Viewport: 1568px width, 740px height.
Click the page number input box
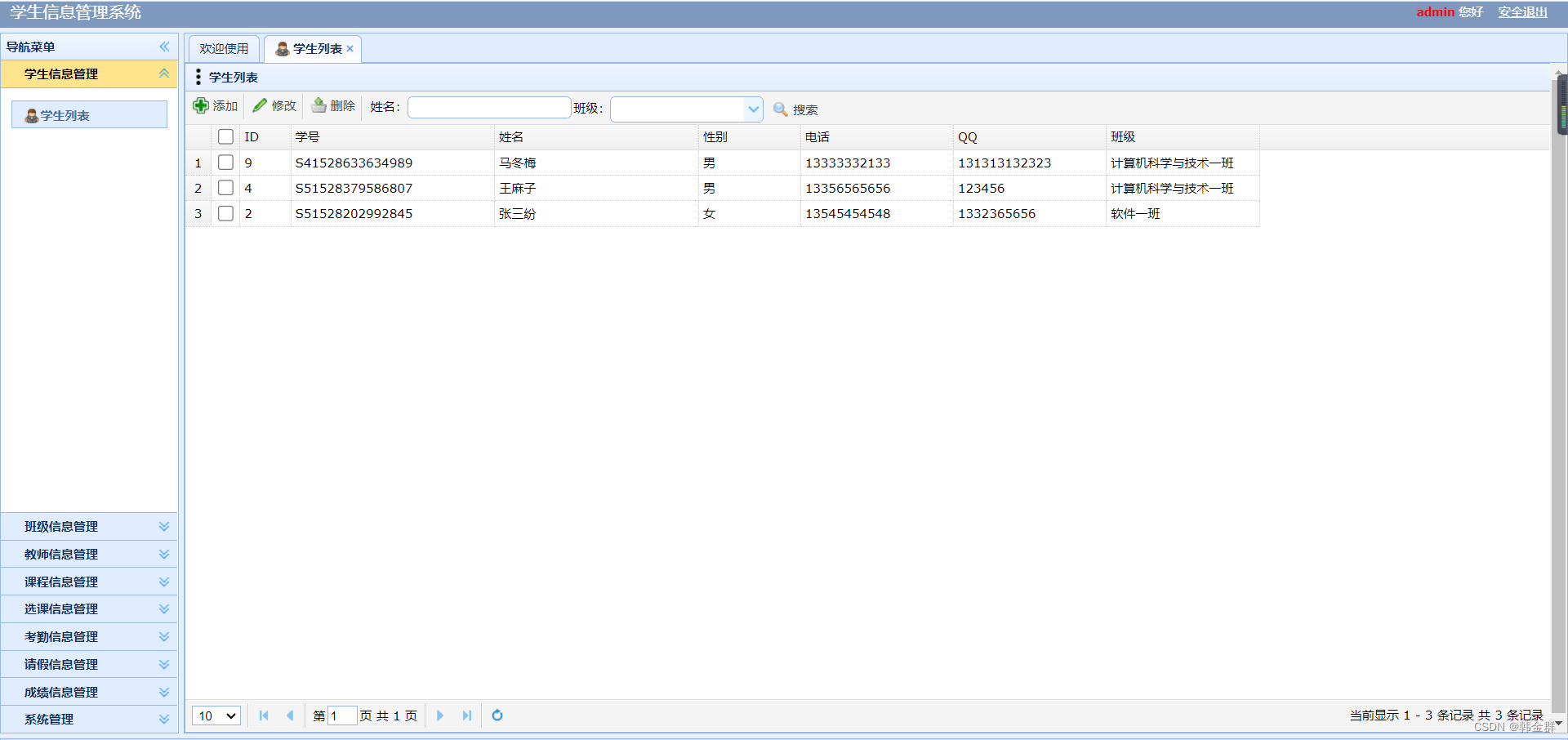(x=342, y=715)
